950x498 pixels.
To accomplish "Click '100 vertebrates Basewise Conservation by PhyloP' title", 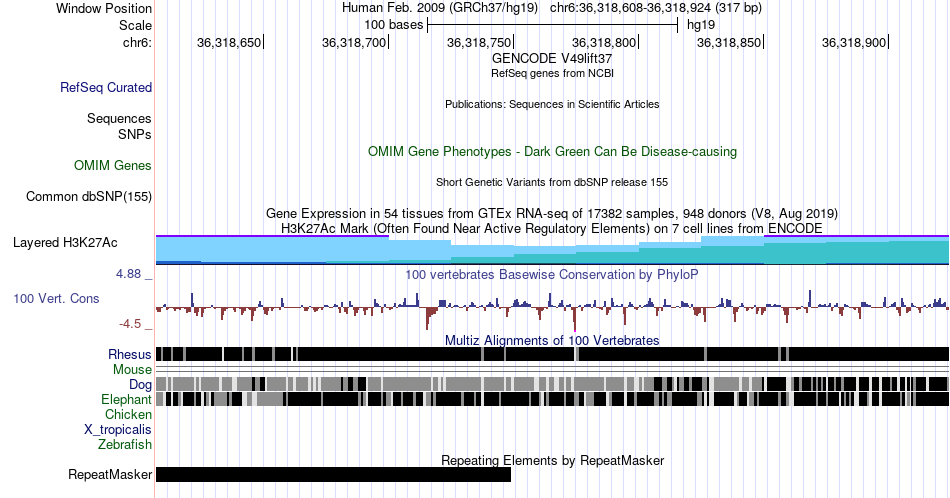I will (x=552, y=274).
